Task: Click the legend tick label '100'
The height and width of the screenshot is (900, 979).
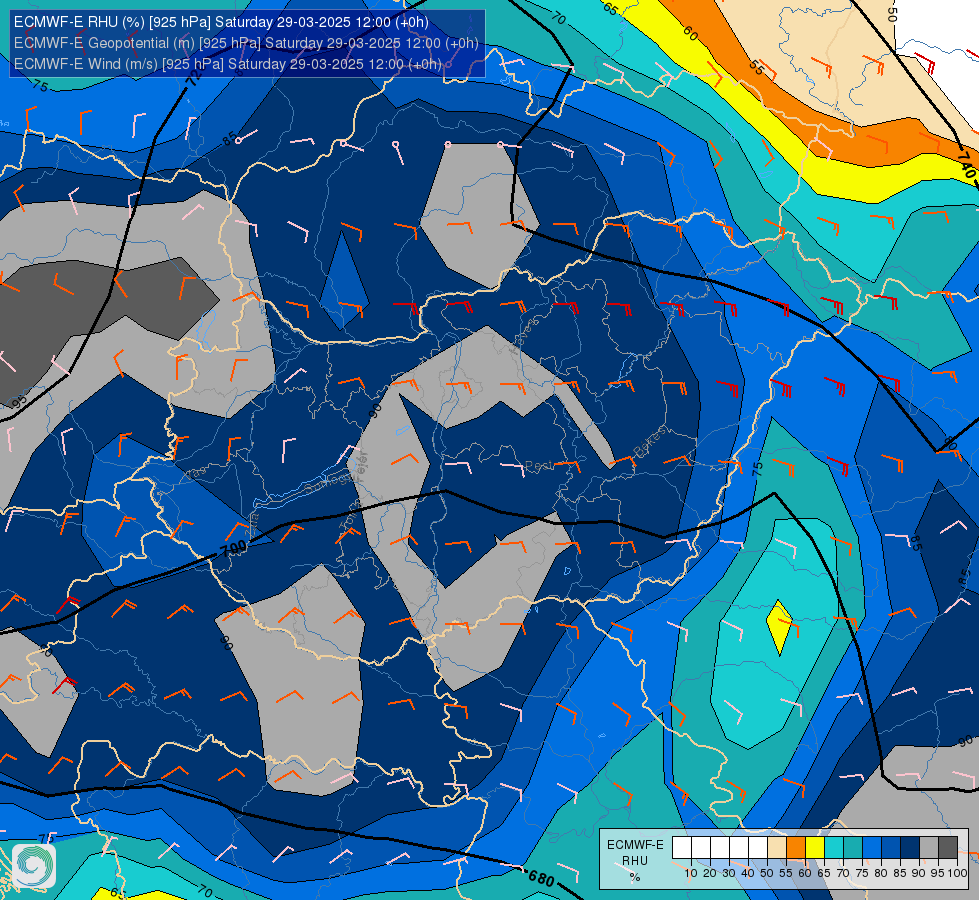Action: 957,873
